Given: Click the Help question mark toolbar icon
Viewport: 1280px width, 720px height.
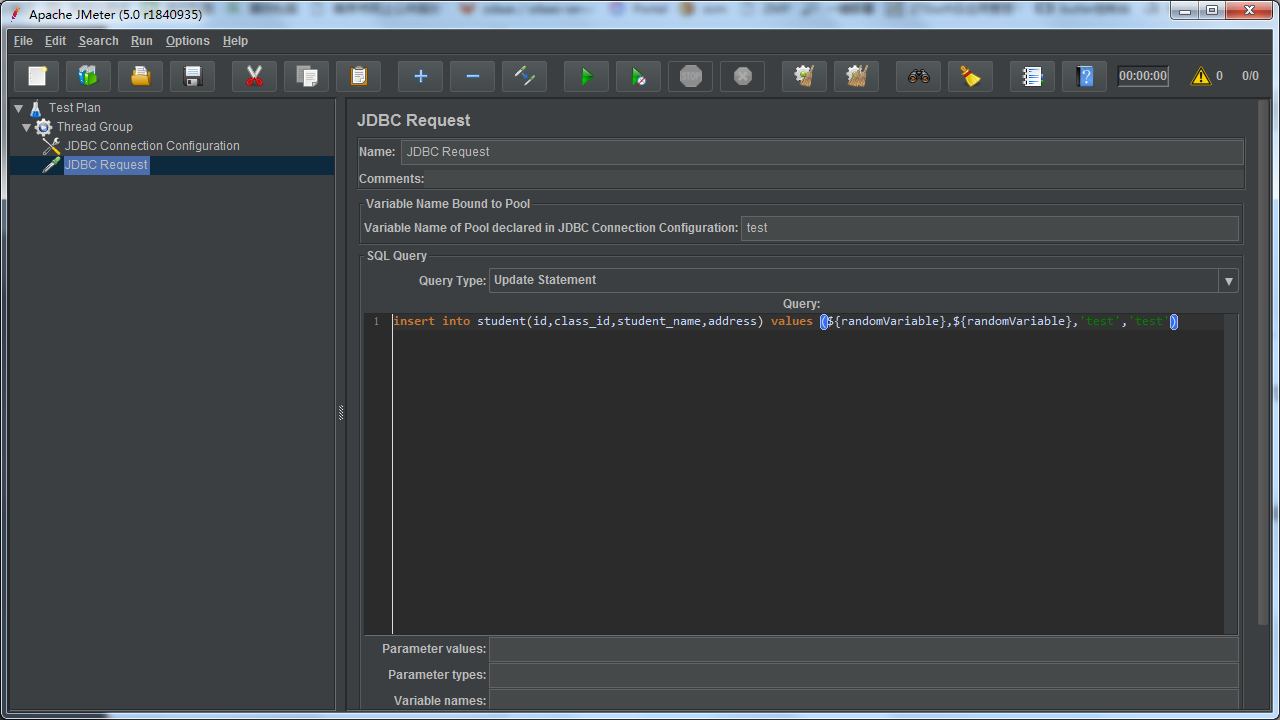Looking at the screenshot, I should click(1085, 76).
